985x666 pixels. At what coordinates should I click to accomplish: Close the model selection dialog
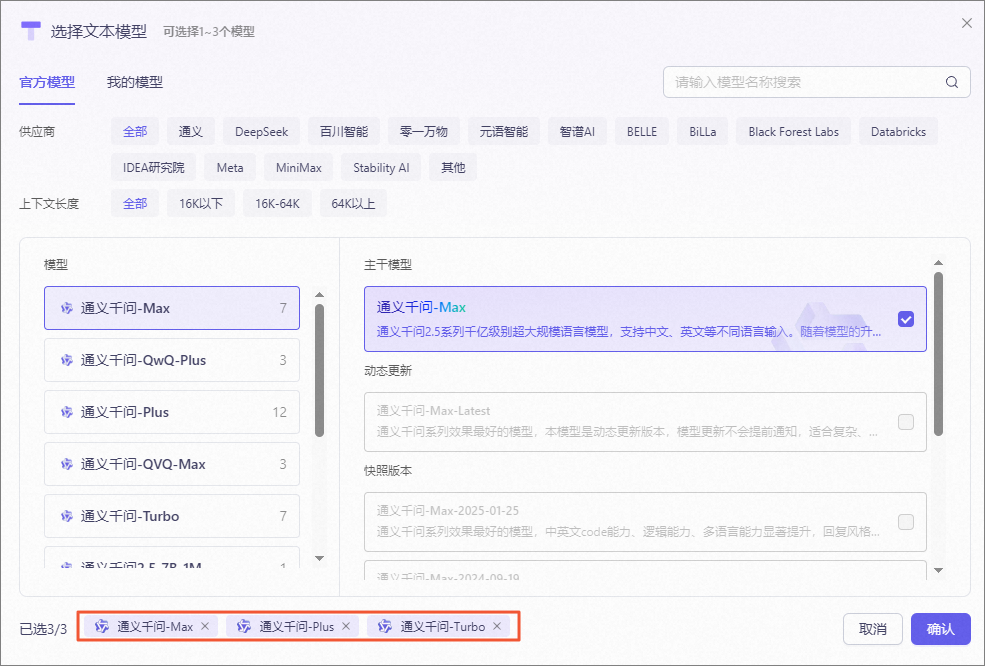[966, 23]
